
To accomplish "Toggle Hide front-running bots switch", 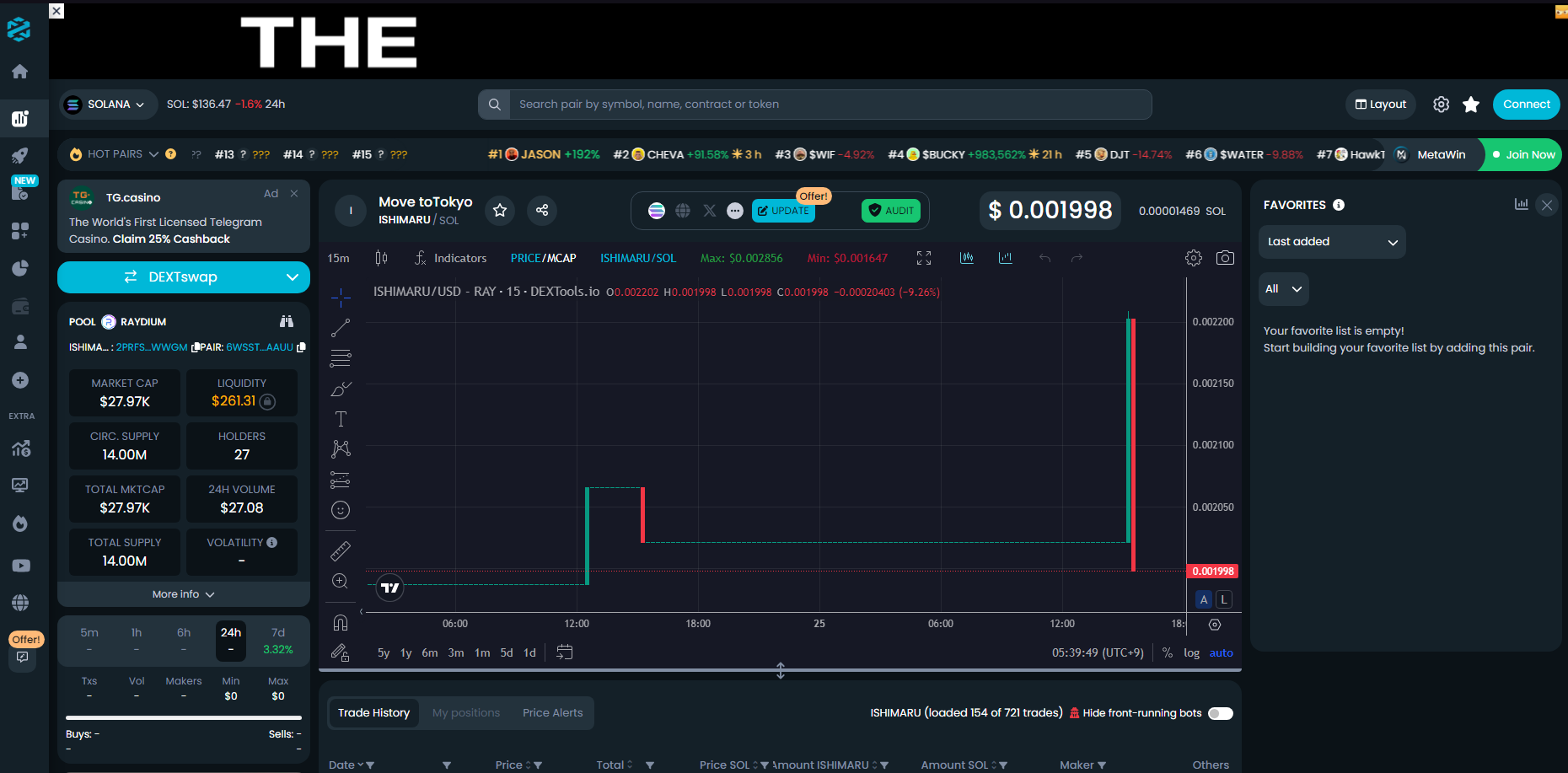I will [1221, 713].
